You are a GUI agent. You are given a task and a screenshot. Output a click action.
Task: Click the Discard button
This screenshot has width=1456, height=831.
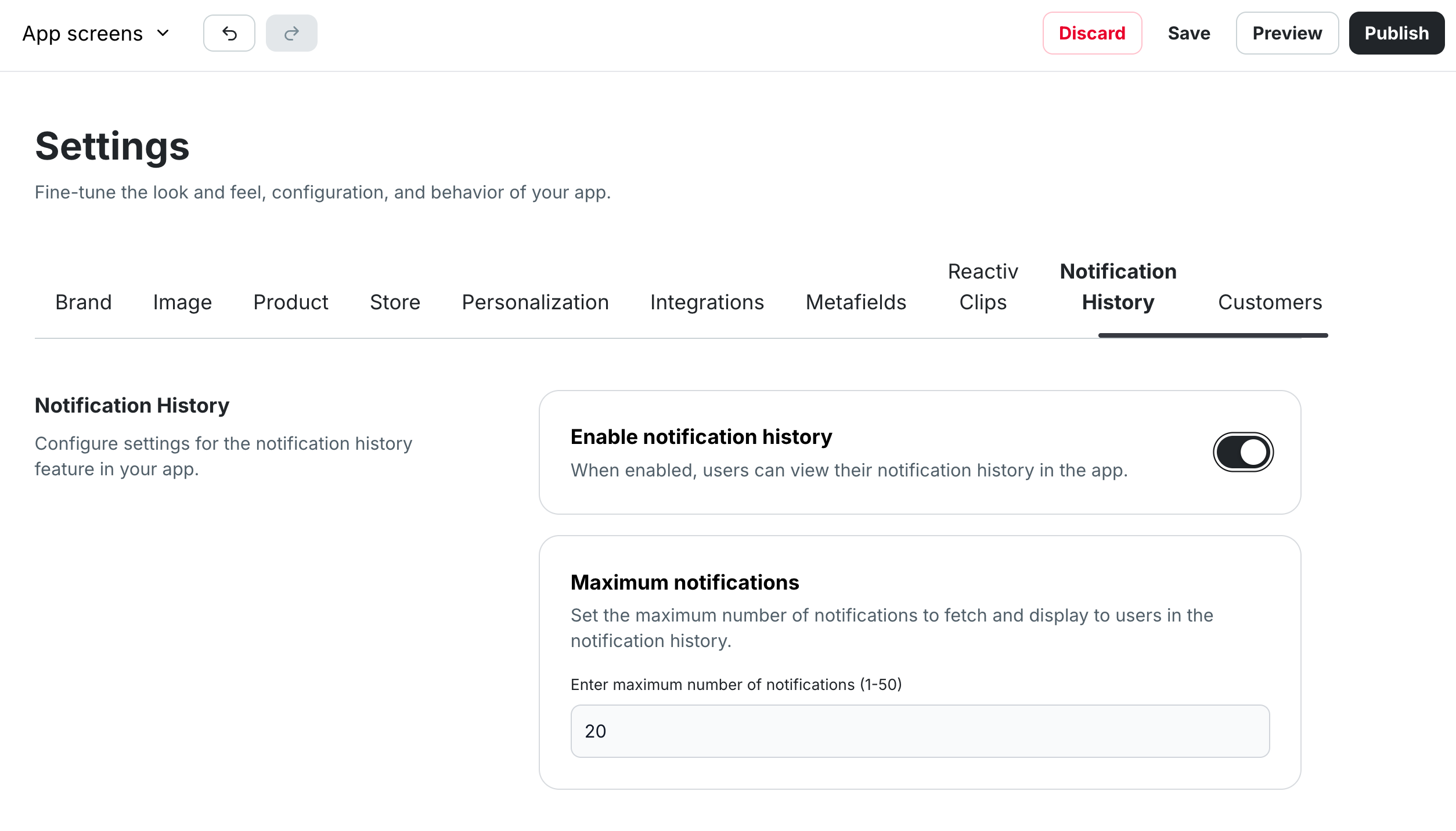1092,34
